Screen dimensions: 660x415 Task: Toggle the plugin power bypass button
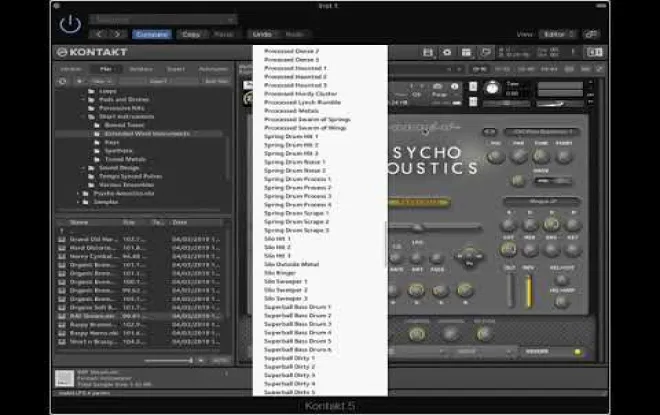(x=70, y=24)
